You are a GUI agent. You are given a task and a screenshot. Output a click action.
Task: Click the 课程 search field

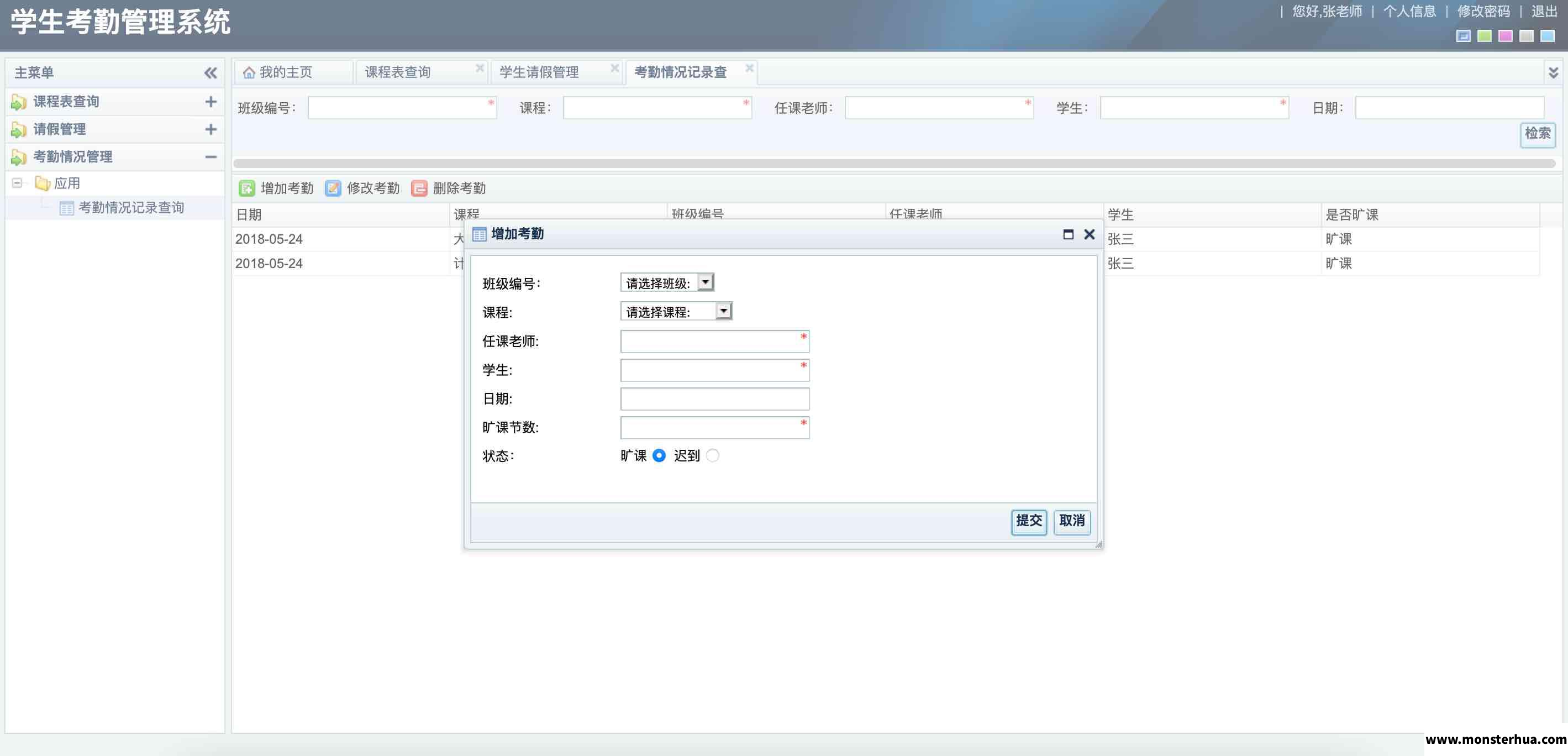point(657,108)
